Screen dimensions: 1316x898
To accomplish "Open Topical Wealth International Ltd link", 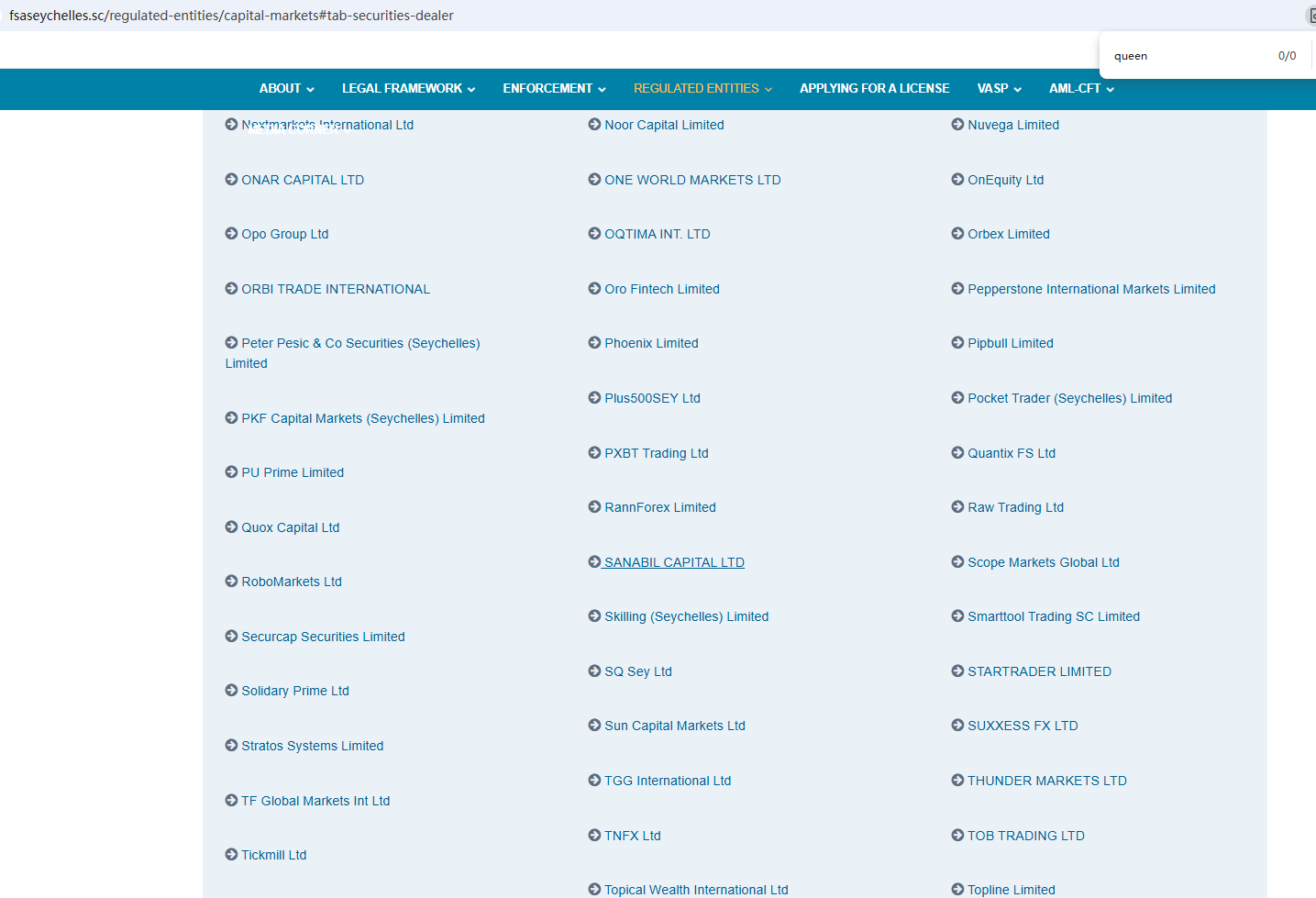I will click(696, 890).
